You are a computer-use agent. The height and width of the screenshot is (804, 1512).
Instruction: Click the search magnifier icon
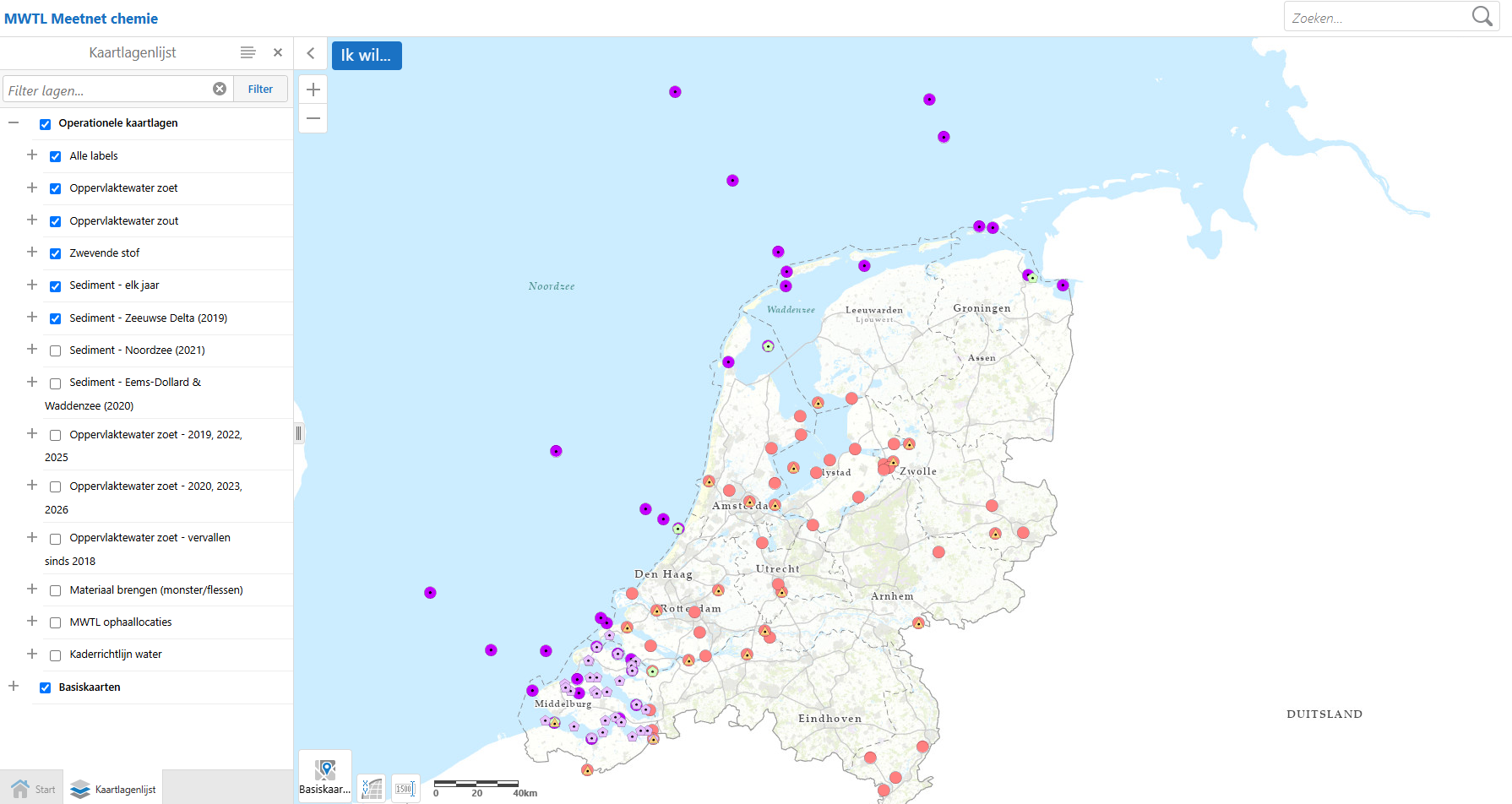click(x=1482, y=17)
